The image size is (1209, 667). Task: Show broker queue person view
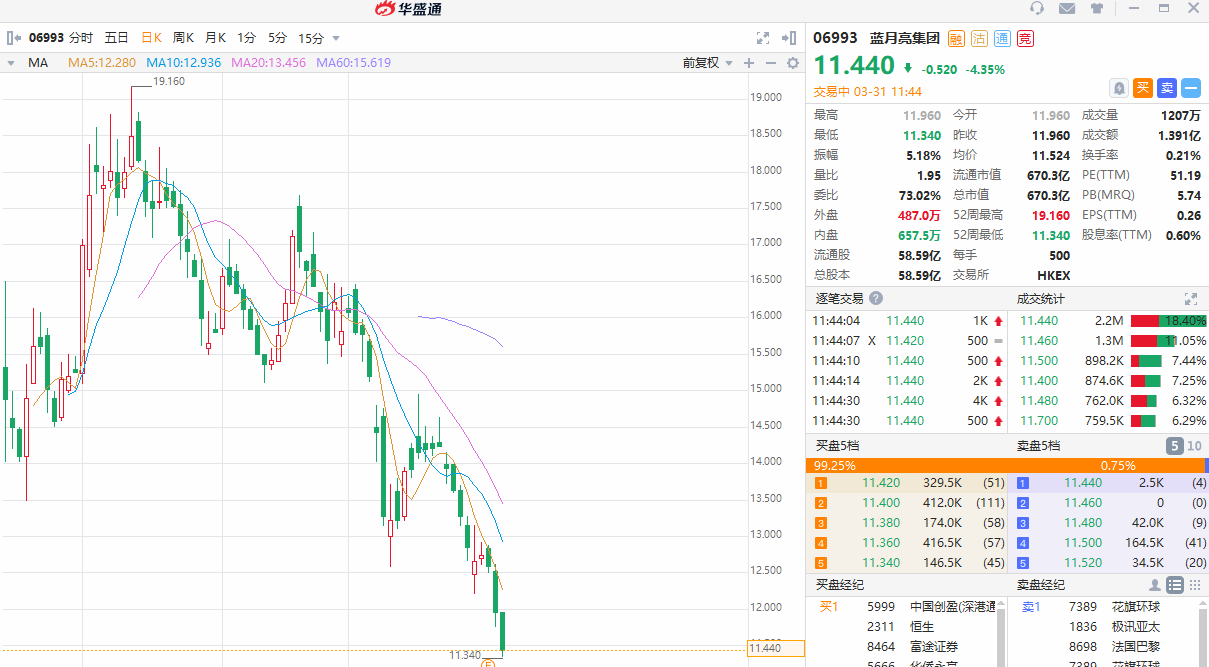point(1155,585)
